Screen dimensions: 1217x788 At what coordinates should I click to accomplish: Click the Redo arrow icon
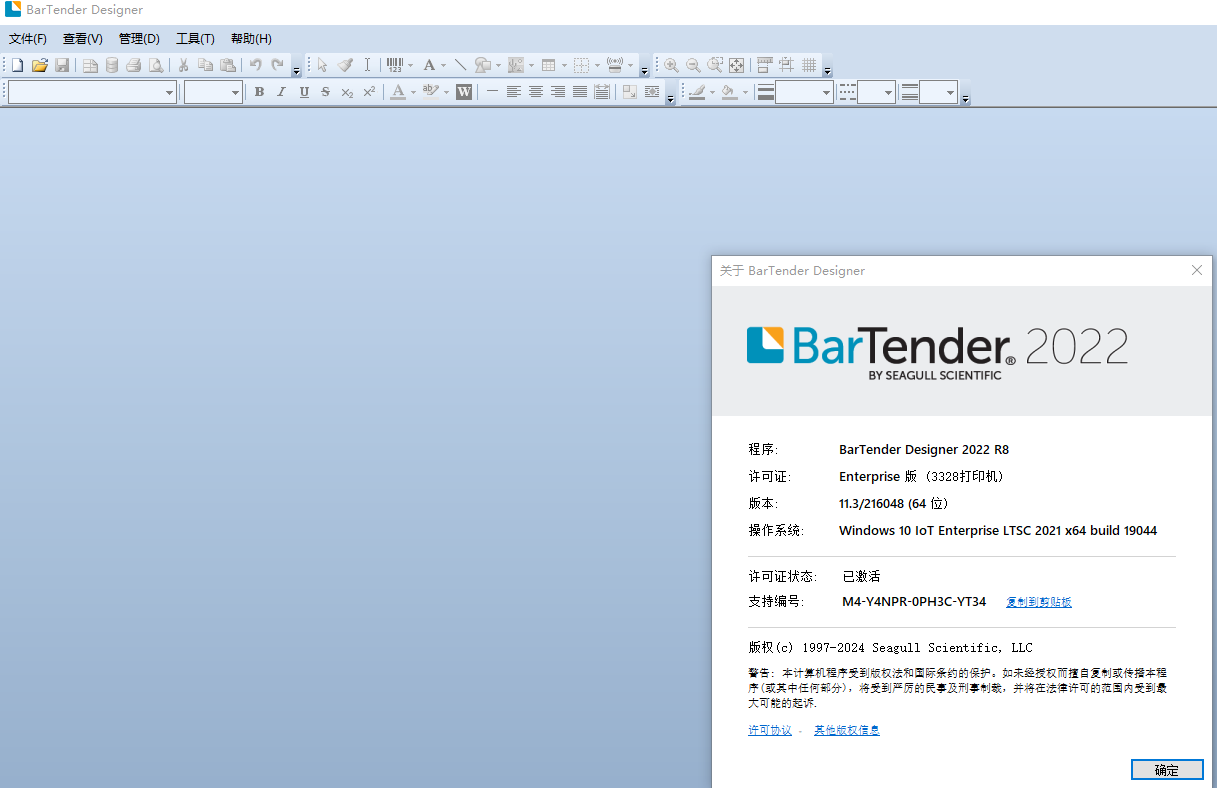coord(278,65)
